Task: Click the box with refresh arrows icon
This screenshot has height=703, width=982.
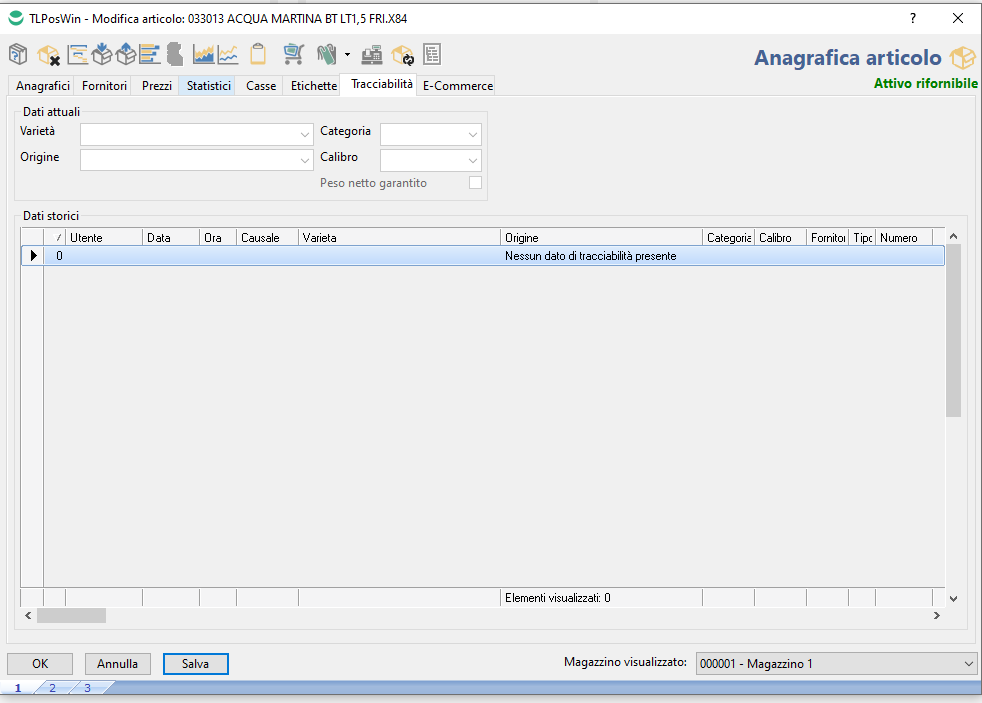Action: (x=403, y=54)
